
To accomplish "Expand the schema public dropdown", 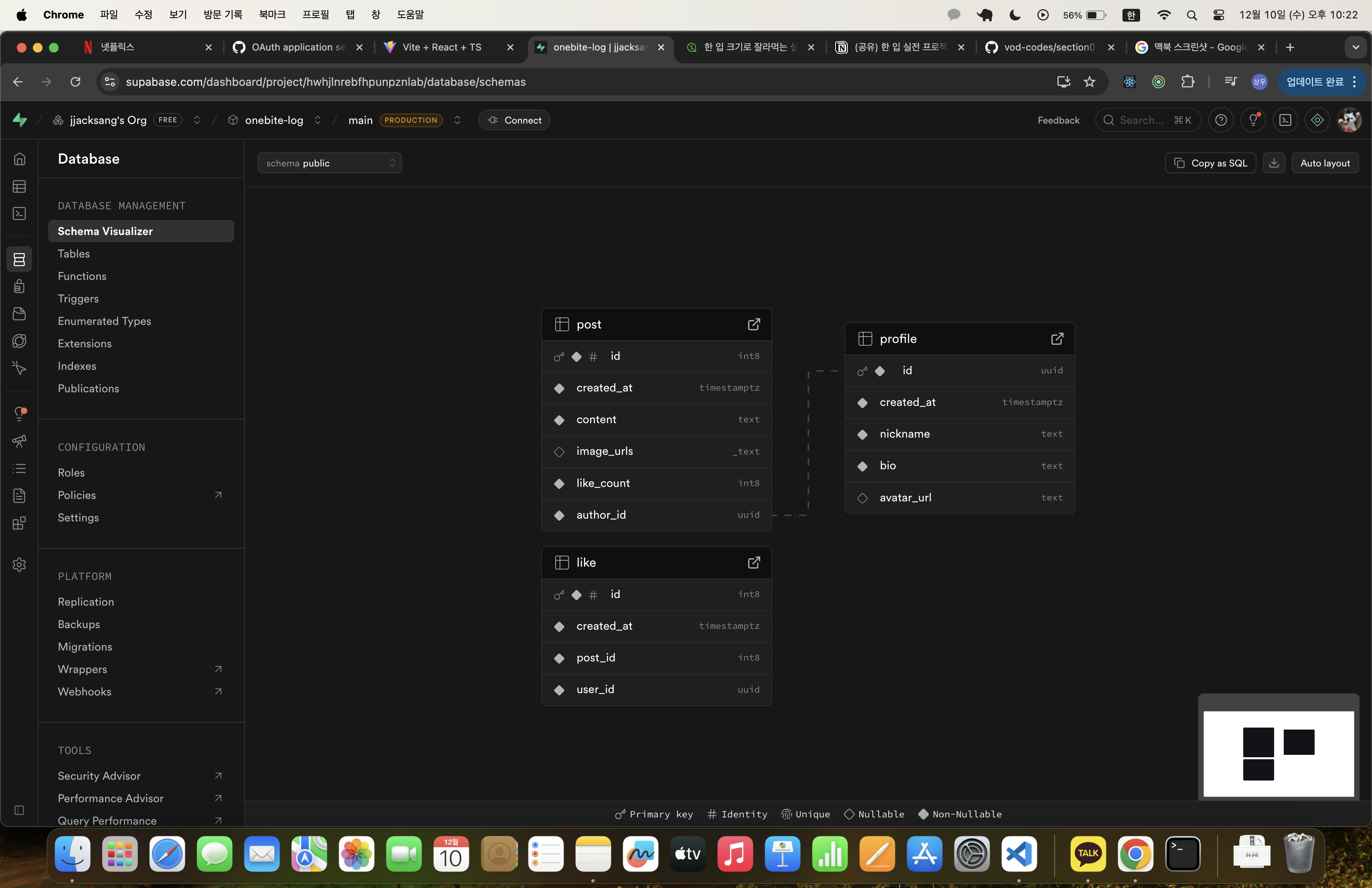I will pos(329,163).
